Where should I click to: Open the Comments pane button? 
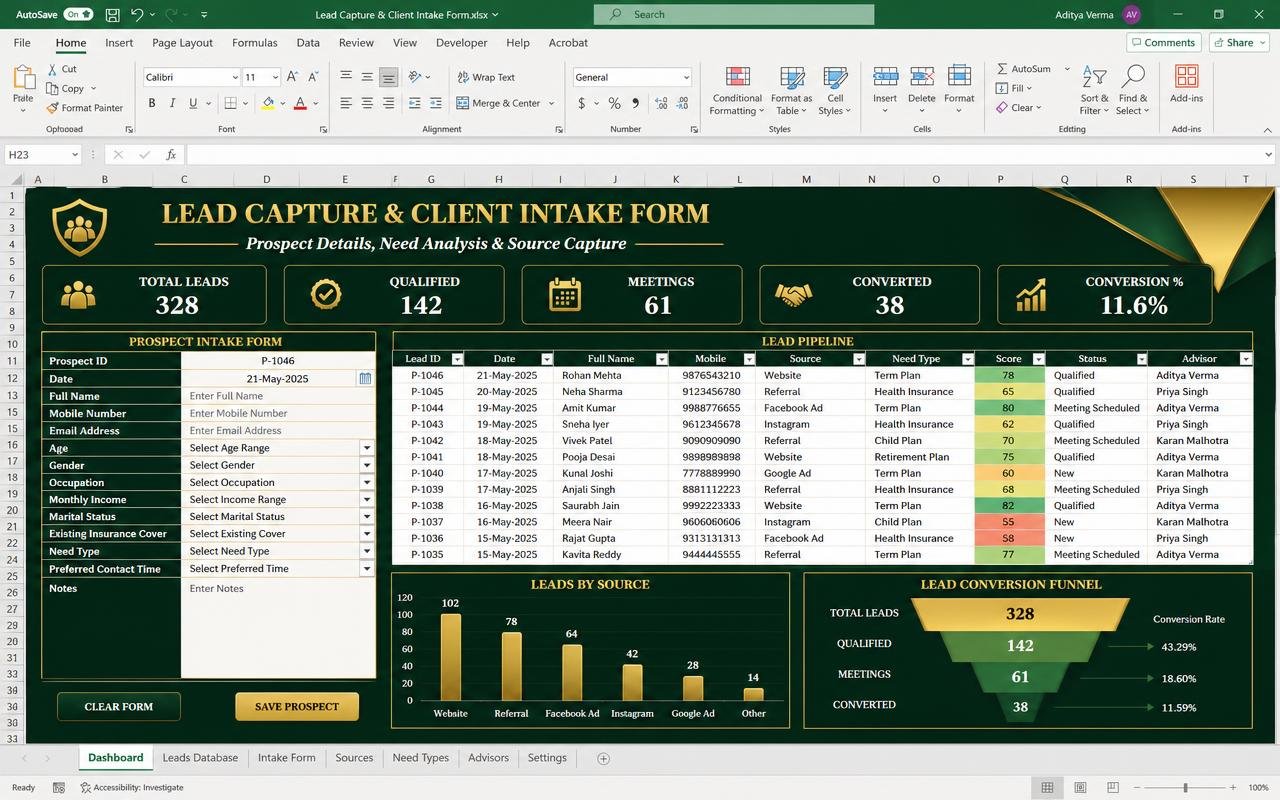pyautogui.click(x=1164, y=43)
